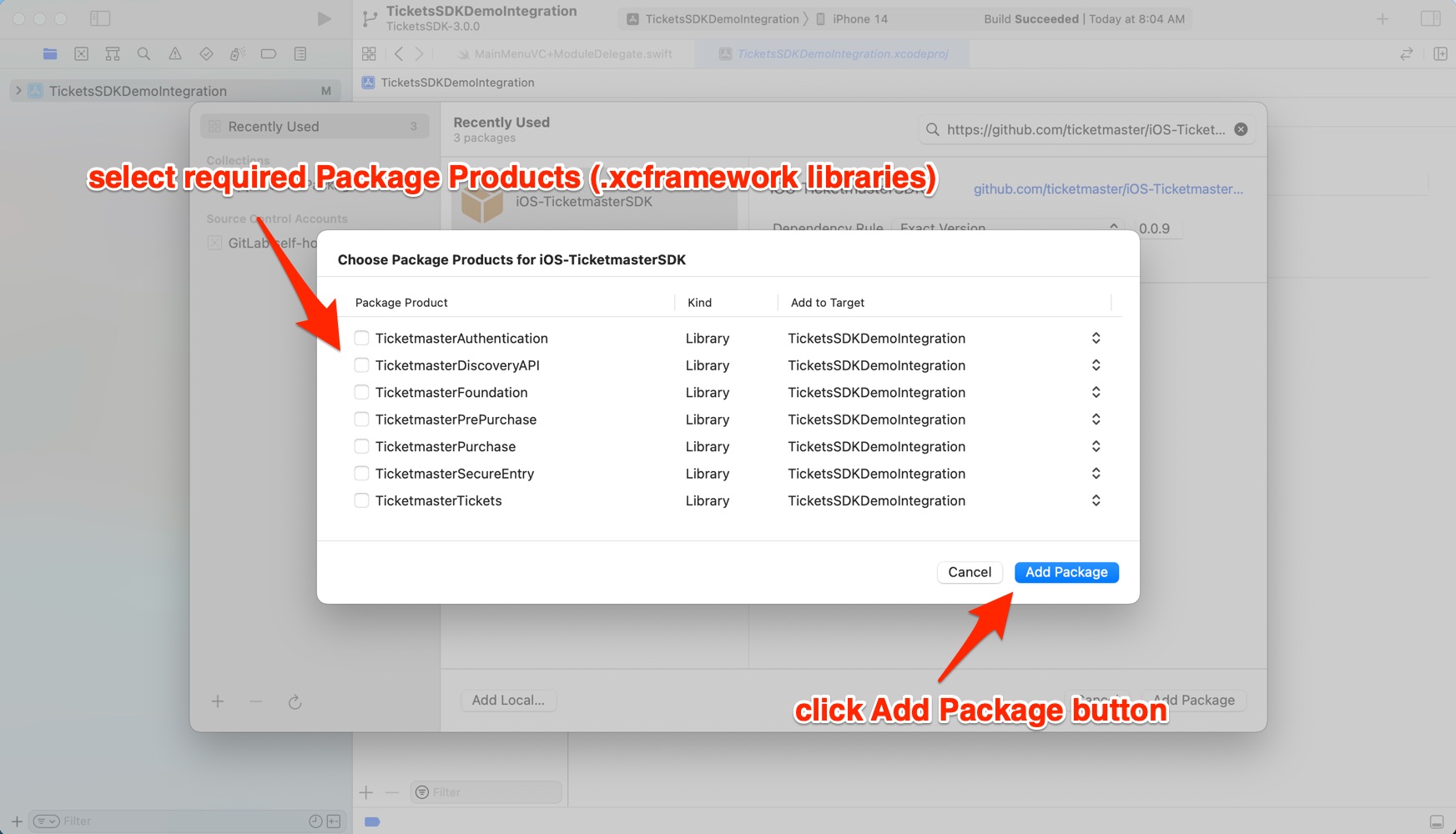Viewport: 1456px width, 834px height.
Task: Click the editor review changes icon
Action: tap(1407, 53)
